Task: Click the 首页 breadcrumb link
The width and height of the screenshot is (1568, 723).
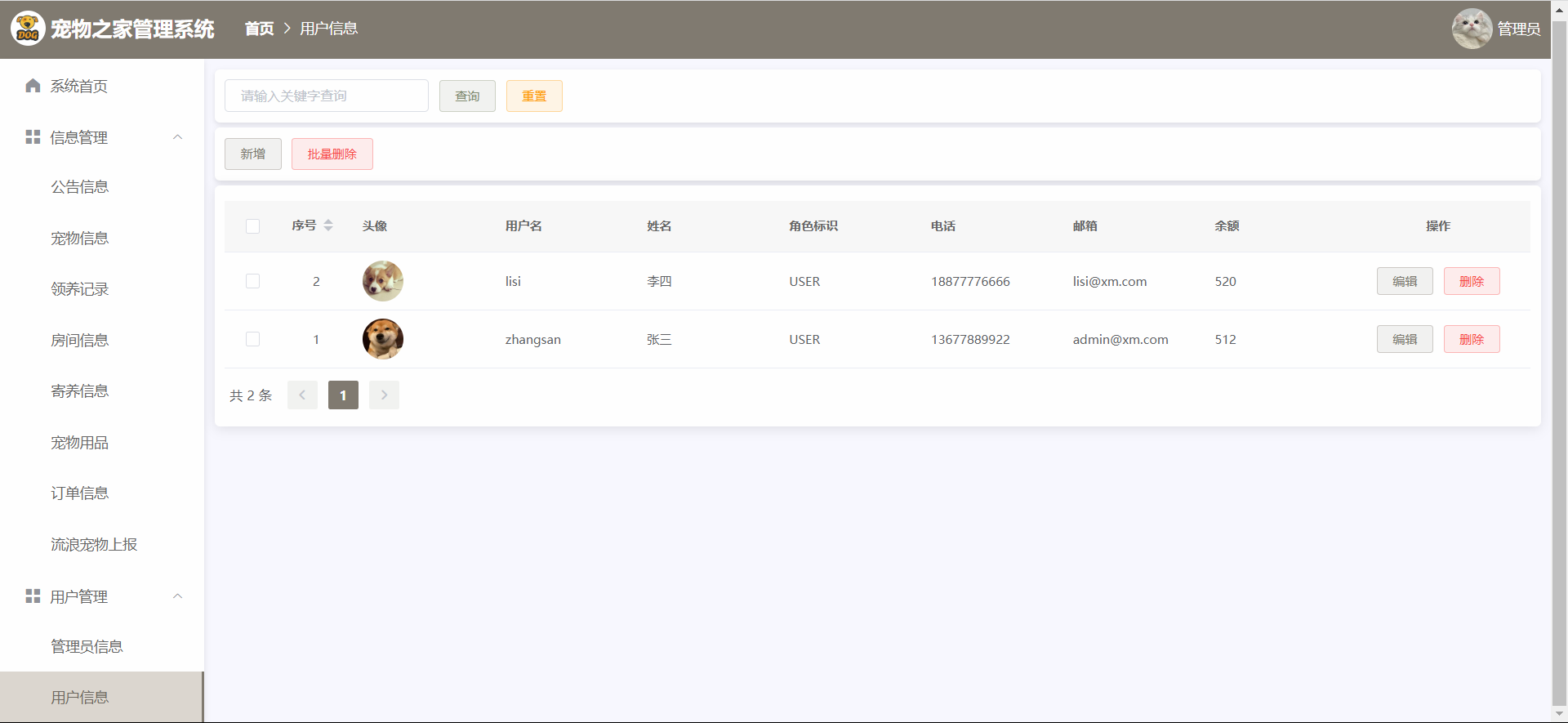Action: click(259, 29)
